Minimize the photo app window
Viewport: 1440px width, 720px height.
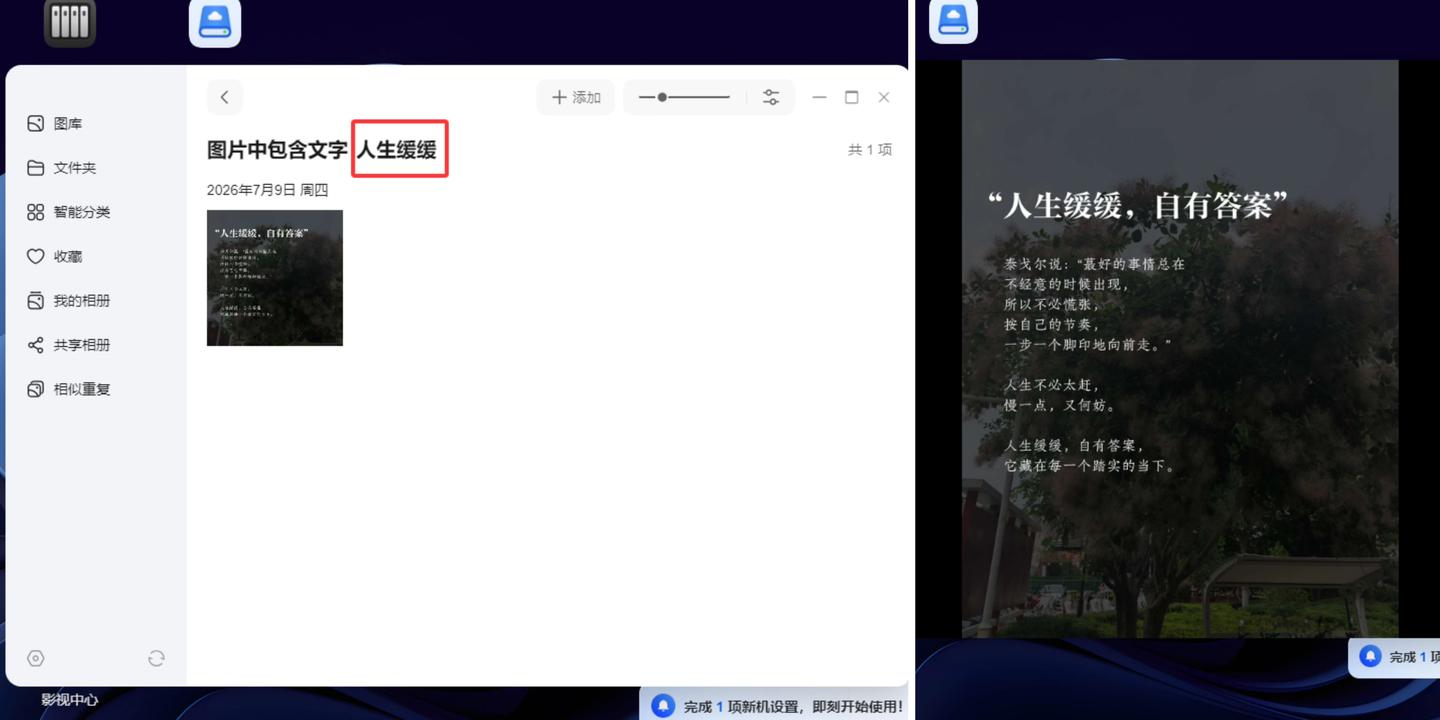point(819,97)
